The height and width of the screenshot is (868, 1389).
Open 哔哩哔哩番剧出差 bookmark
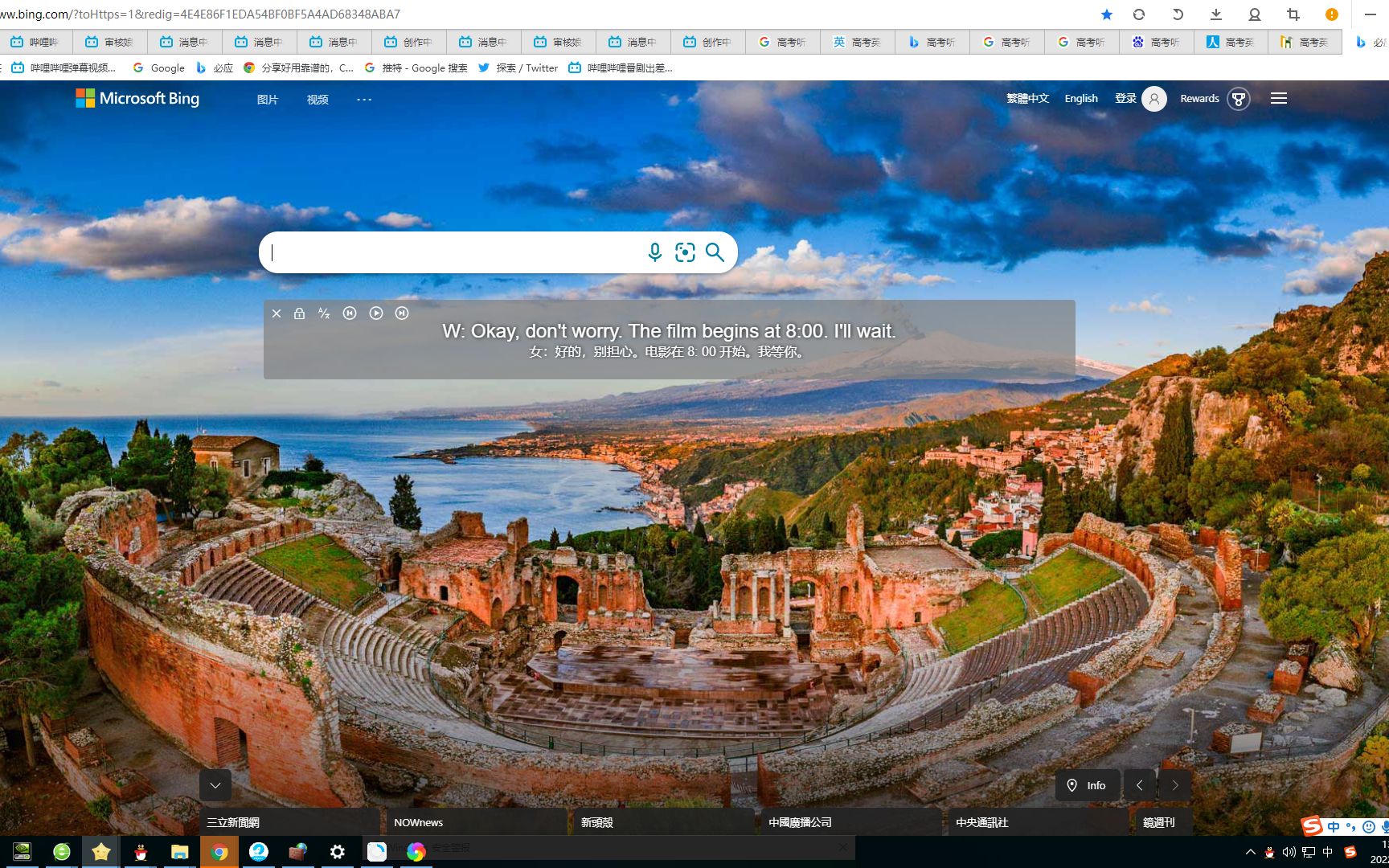tap(621, 68)
